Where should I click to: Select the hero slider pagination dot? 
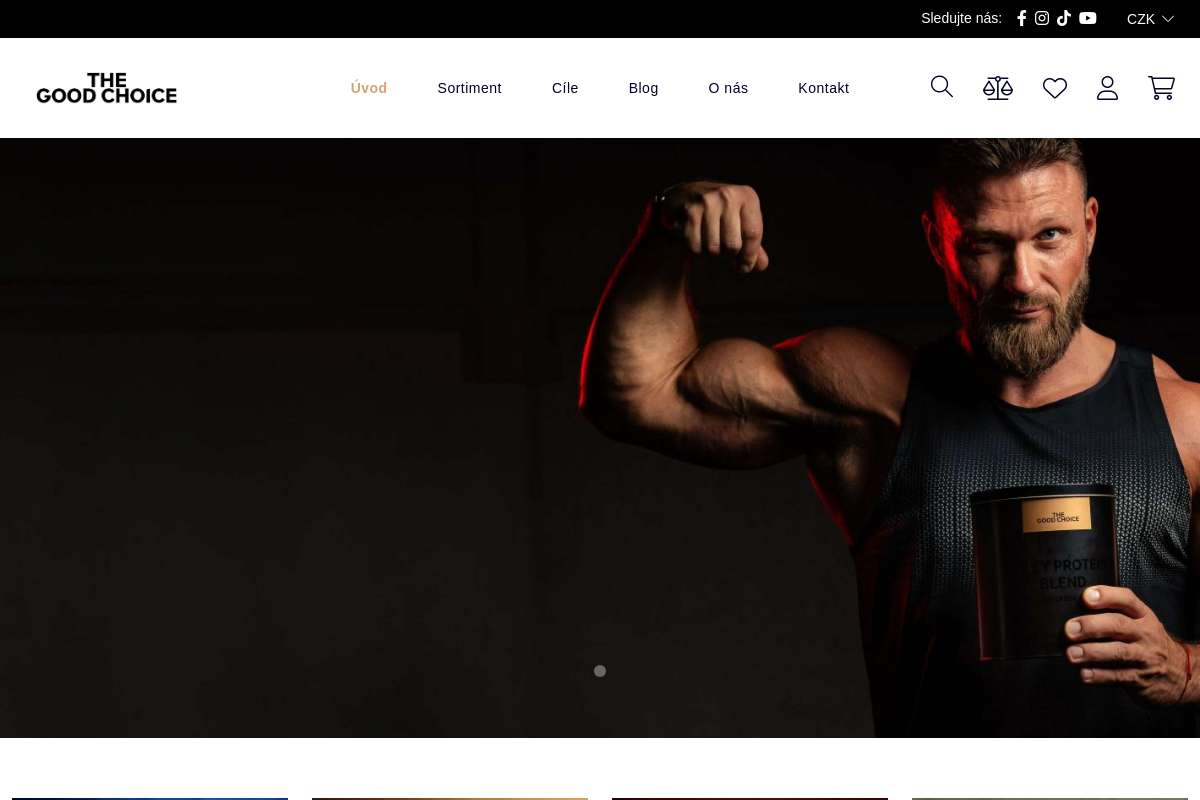(600, 671)
